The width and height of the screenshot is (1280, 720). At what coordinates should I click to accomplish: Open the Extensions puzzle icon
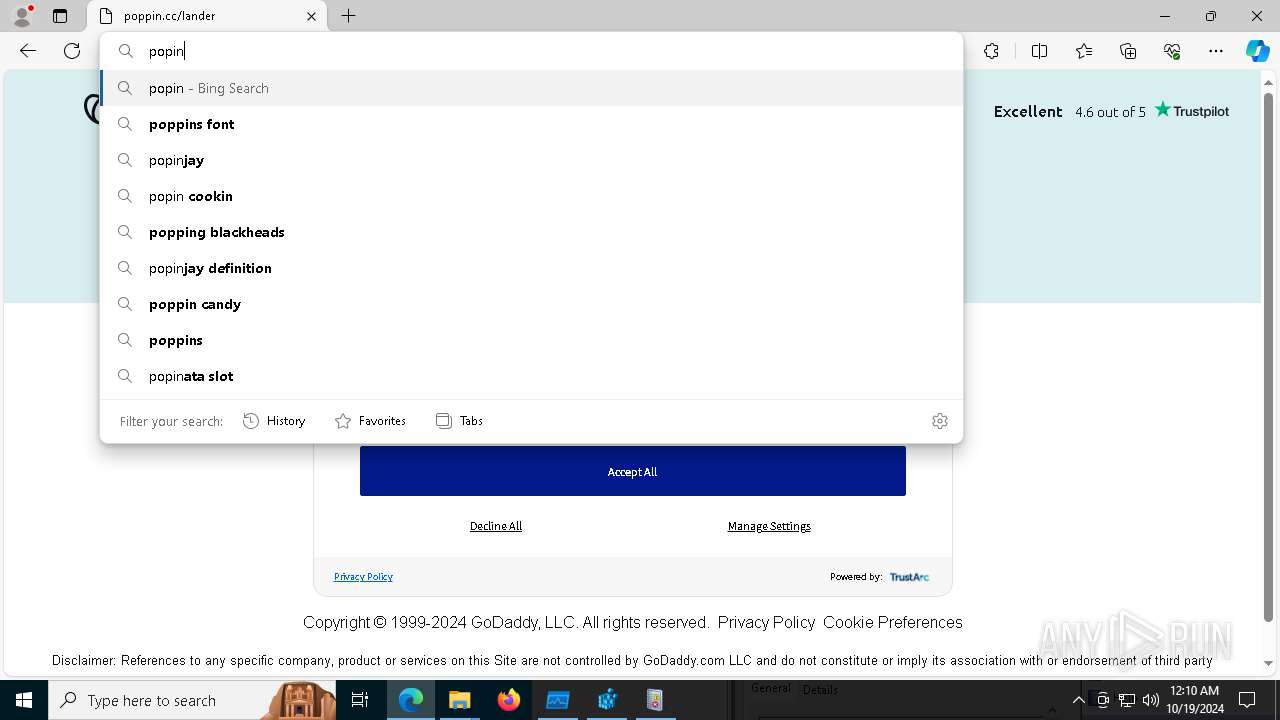(x=991, y=51)
